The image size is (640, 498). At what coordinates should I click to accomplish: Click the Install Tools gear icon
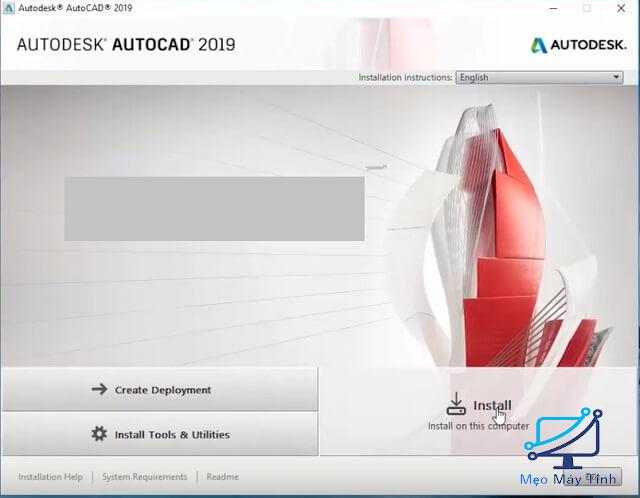pos(99,434)
